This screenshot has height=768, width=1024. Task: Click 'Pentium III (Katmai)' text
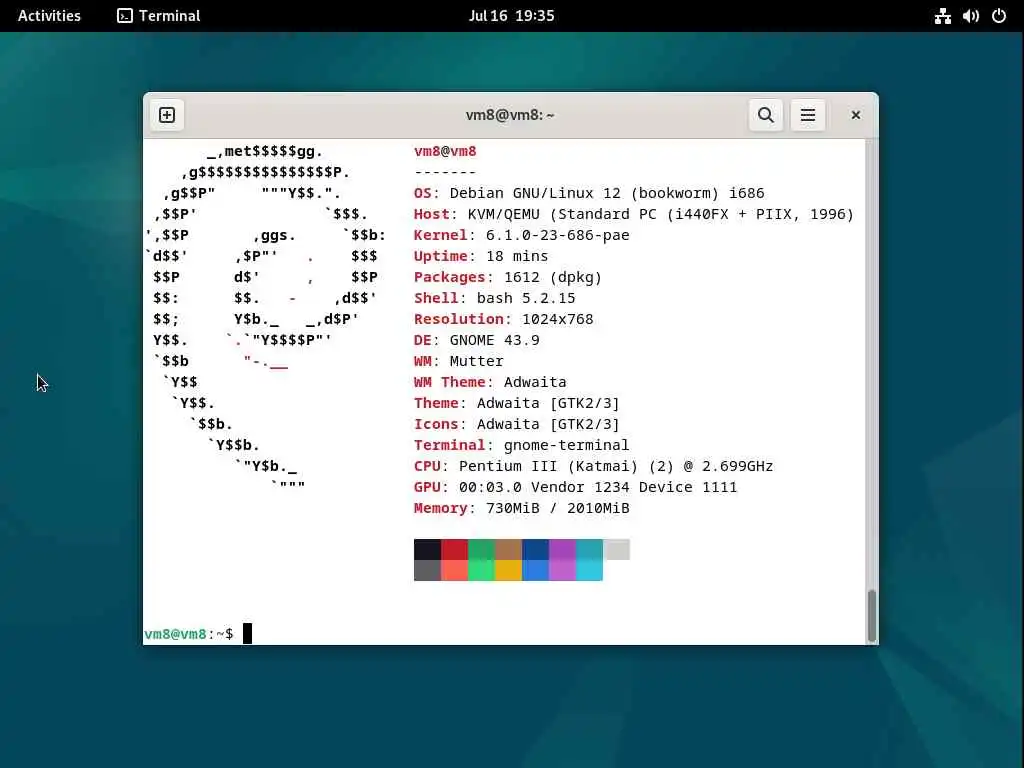point(548,466)
